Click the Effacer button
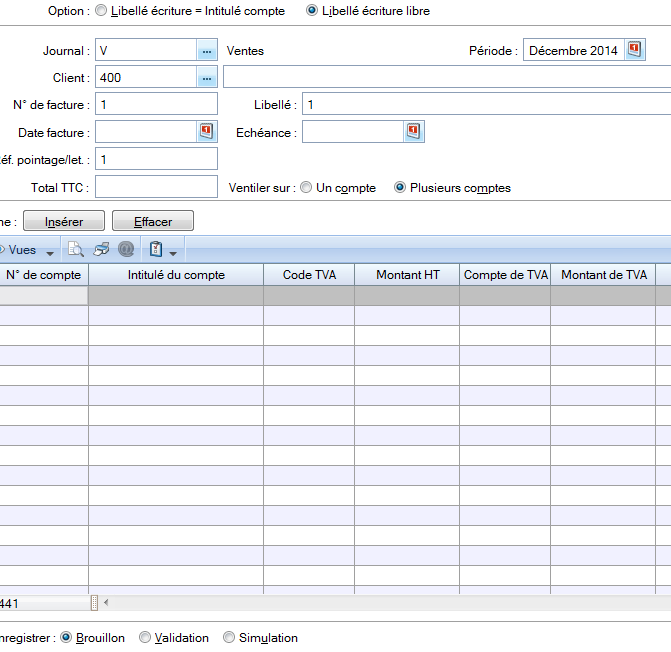 [153, 221]
